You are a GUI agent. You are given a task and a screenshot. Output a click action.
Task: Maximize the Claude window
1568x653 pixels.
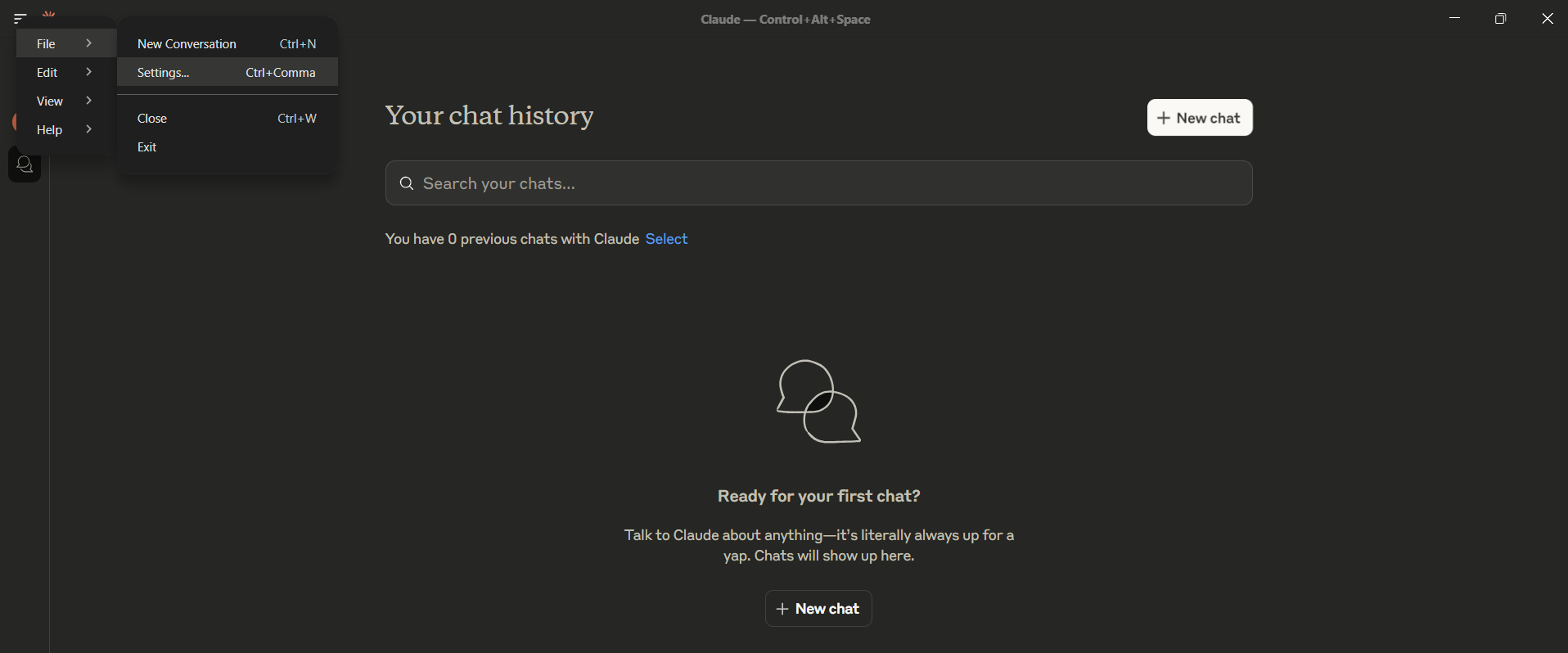[x=1500, y=18]
